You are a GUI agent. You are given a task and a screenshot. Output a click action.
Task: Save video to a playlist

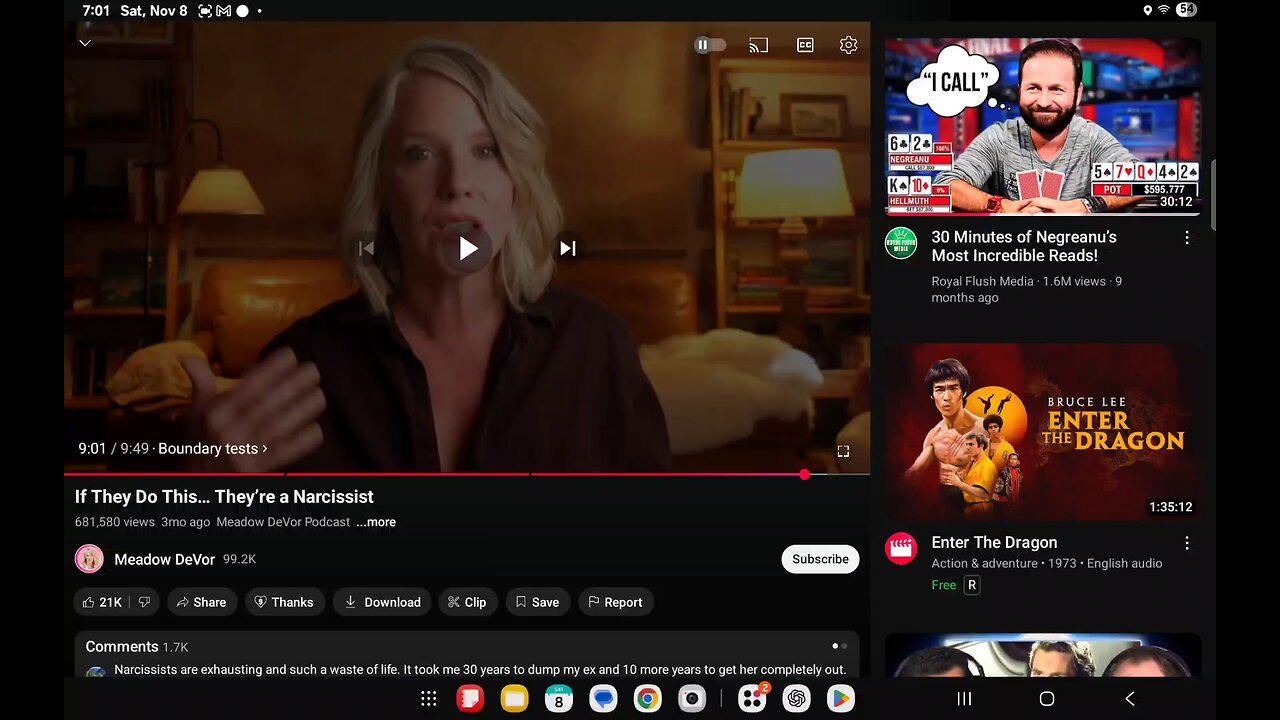[x=537, y=602]
